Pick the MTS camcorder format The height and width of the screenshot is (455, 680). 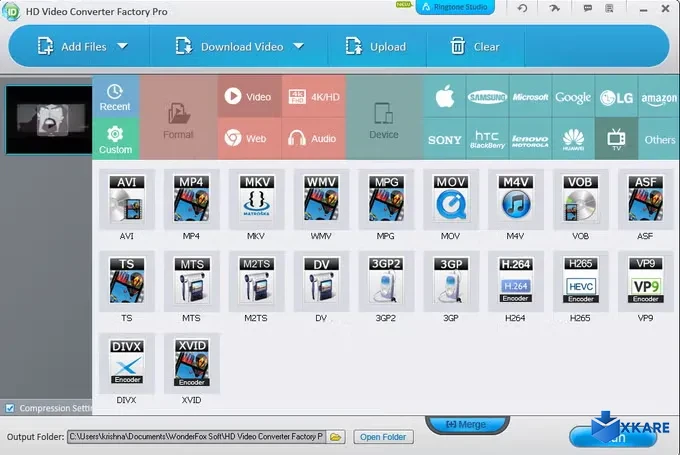191,281
